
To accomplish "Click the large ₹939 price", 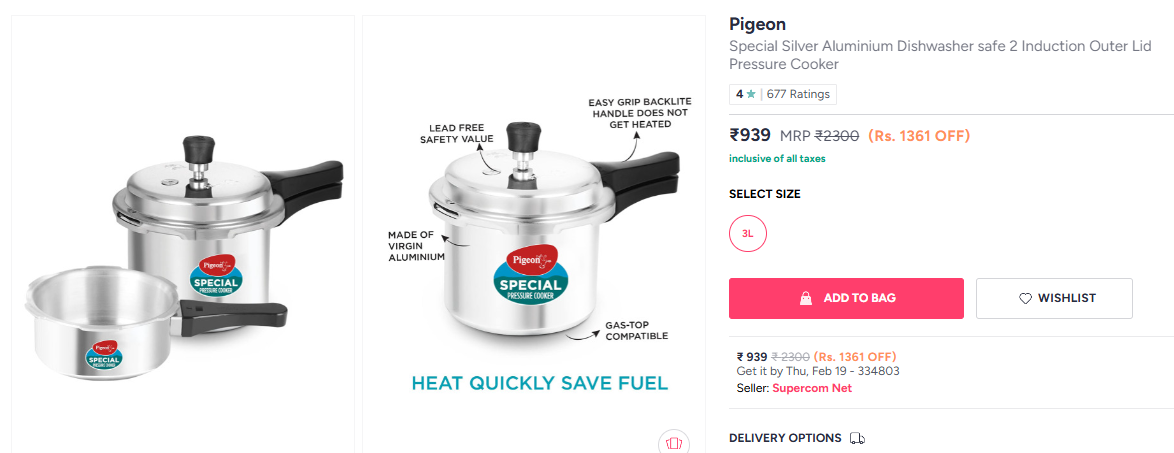I will click(750, 135).
